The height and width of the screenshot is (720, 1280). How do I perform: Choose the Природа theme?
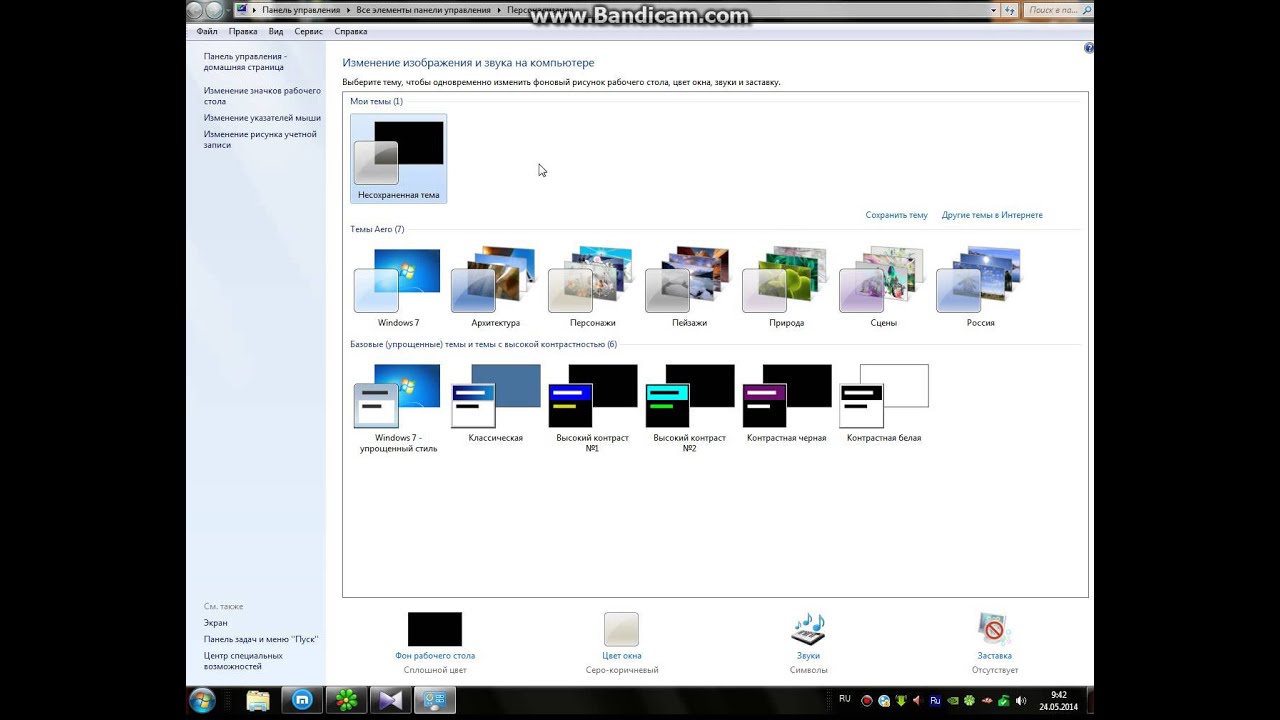(786, 288)
